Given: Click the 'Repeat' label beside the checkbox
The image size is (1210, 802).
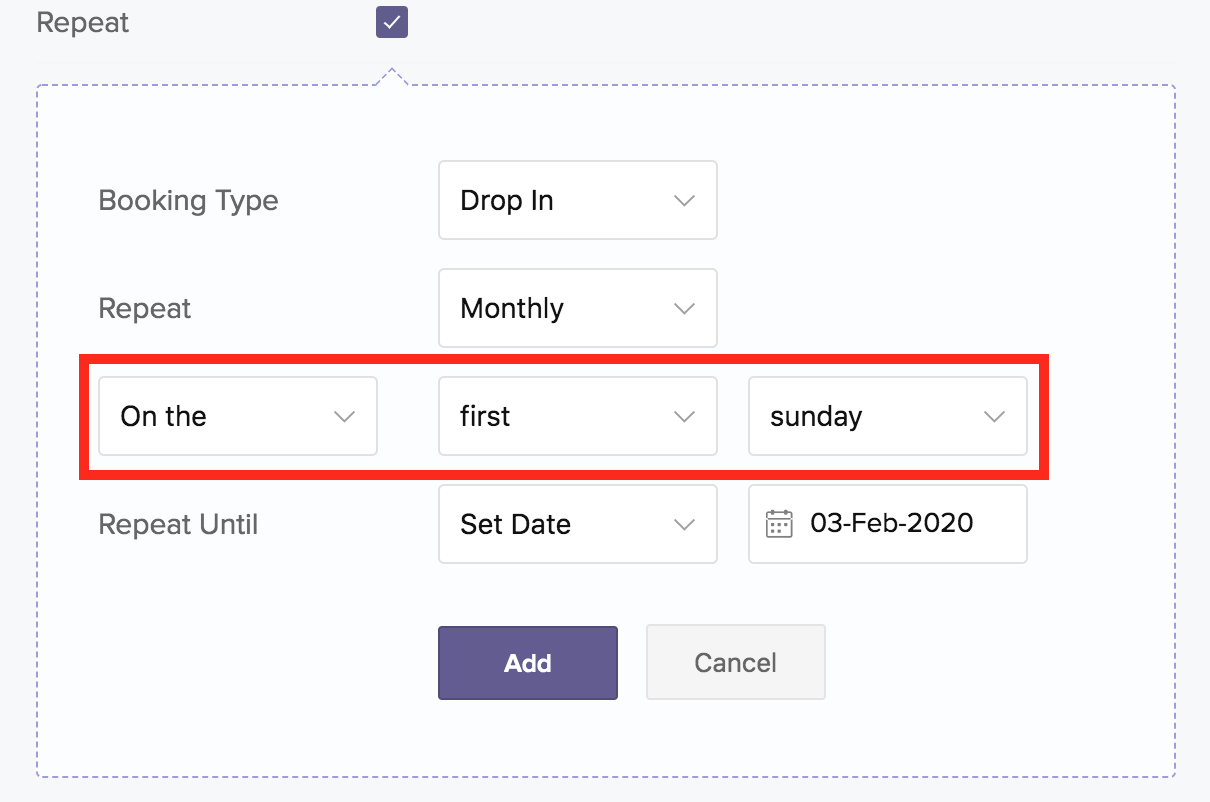Looking at the screenshot, I should point(83,23).
